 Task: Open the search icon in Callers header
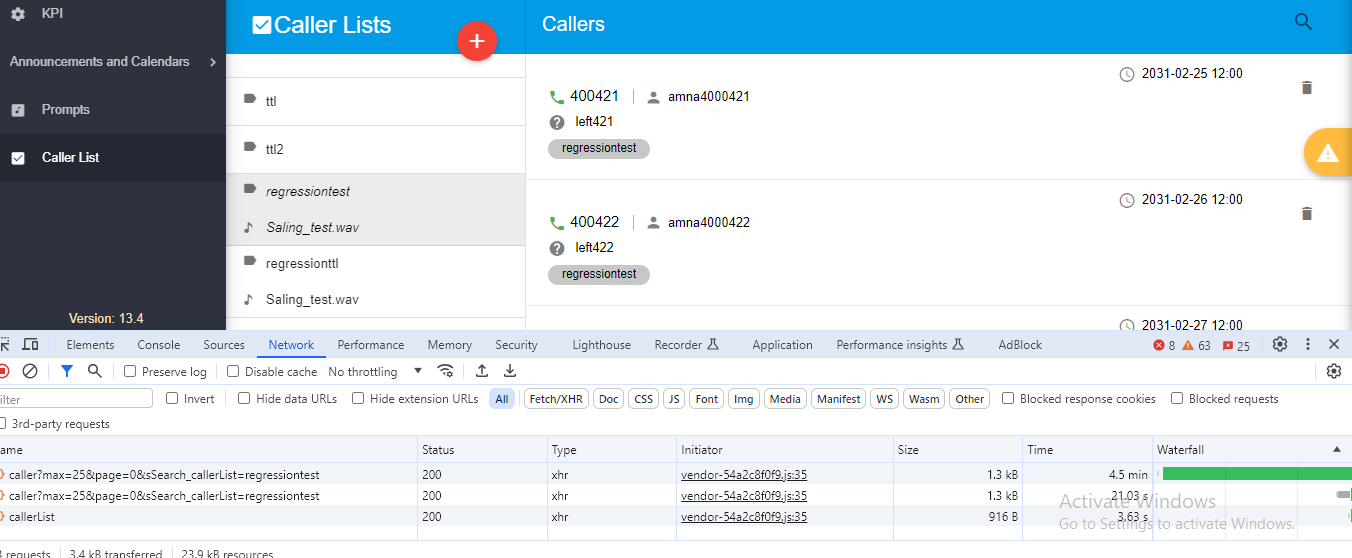pos(1303,22)
